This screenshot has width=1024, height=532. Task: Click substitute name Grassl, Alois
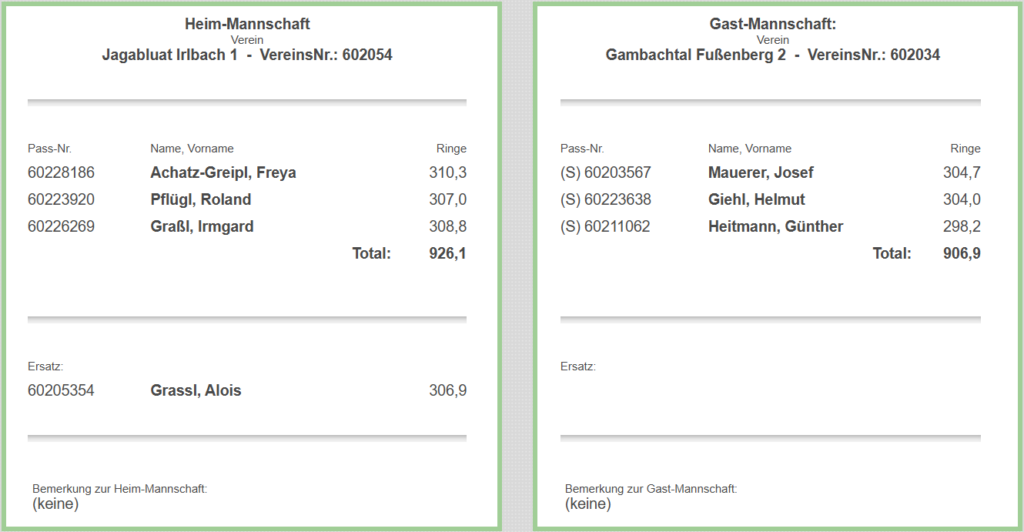[196, 391]
